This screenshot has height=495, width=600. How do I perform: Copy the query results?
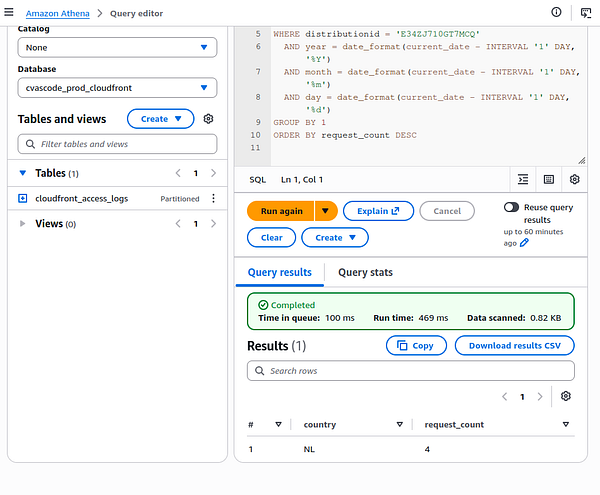point(416,345)
